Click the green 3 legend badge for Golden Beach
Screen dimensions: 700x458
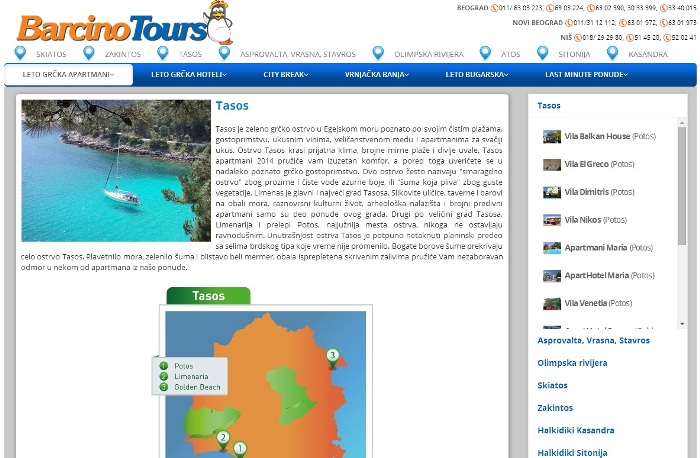click(163, 387)
